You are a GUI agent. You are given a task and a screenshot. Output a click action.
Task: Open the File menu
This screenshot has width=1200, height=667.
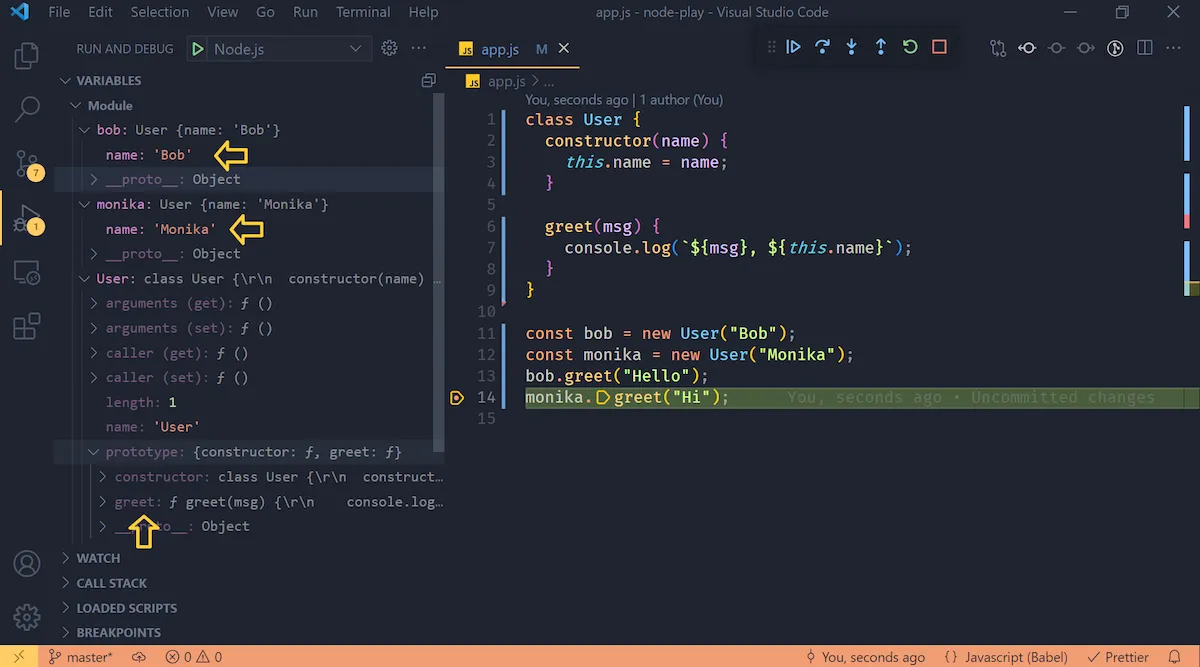pos(59,12)
